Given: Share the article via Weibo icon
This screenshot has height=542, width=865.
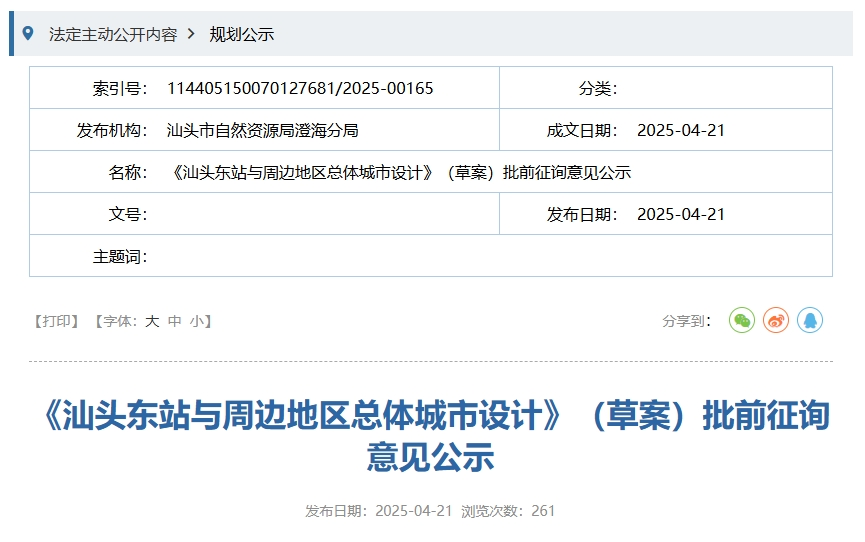Looking at the screenshot, I should point(776,321).
